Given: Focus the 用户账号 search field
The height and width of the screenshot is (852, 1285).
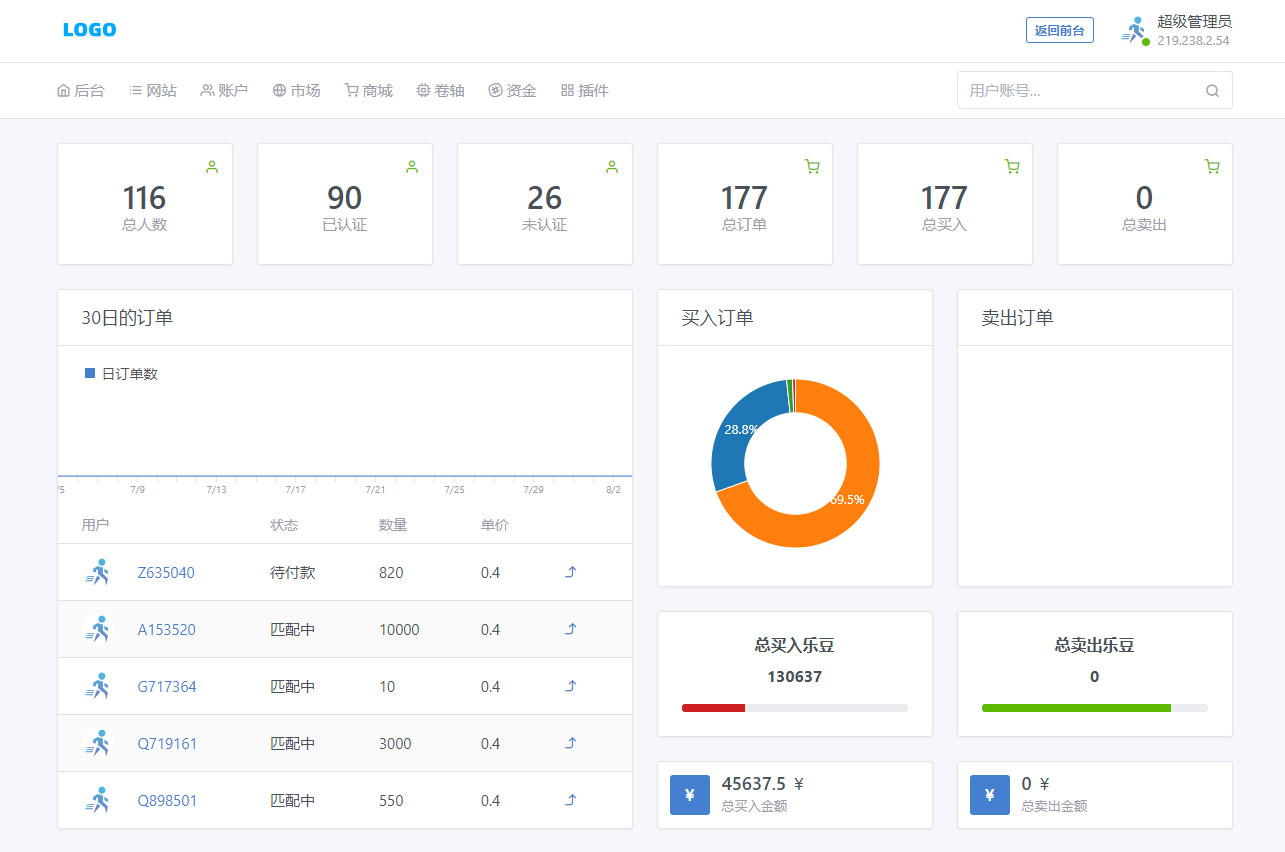Looking at the screenshot, I should 1094,90.
